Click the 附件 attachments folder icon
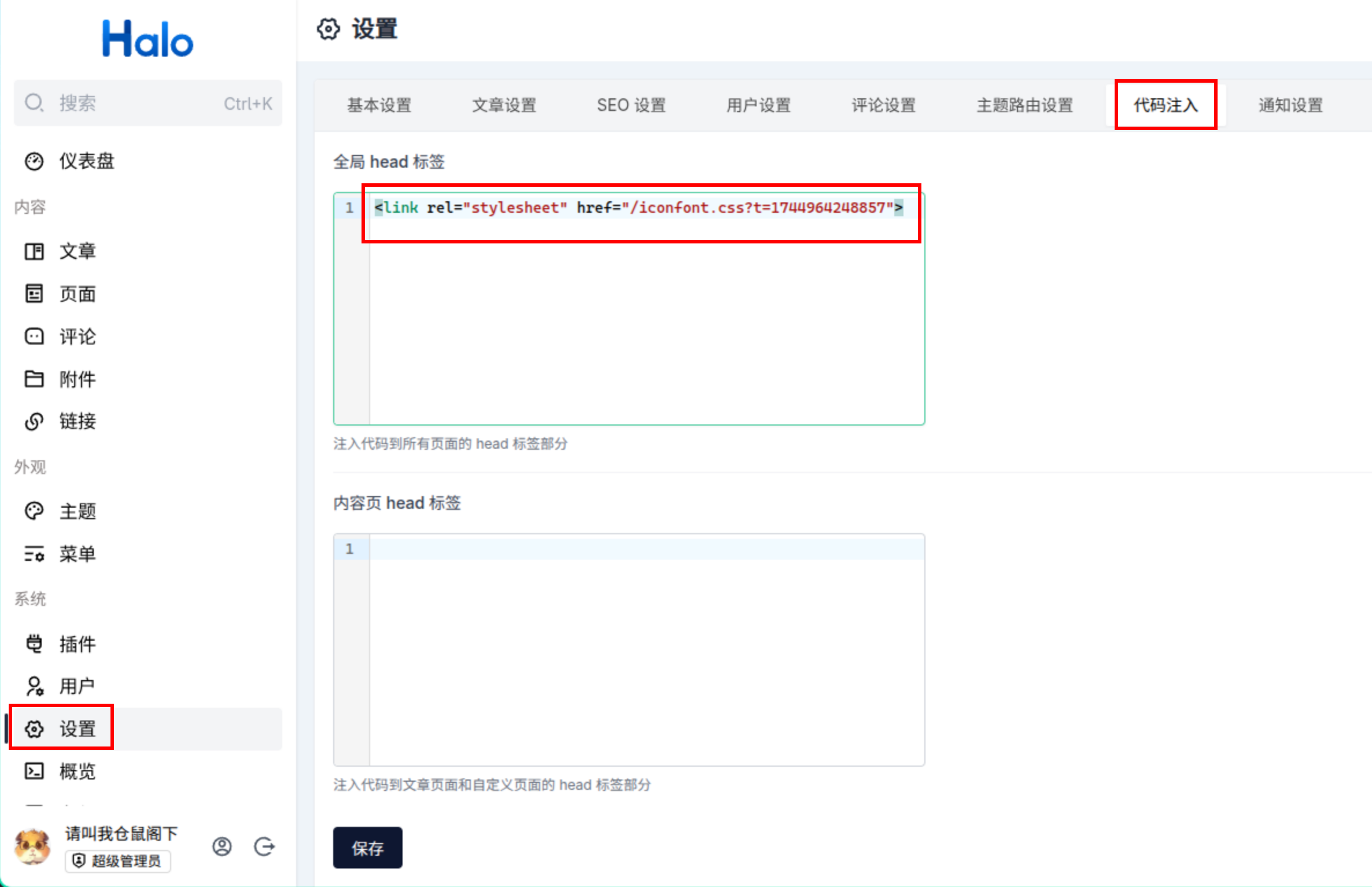This screenshot has height=887, width=1372. pyautogui.click(x=34, y=379)
